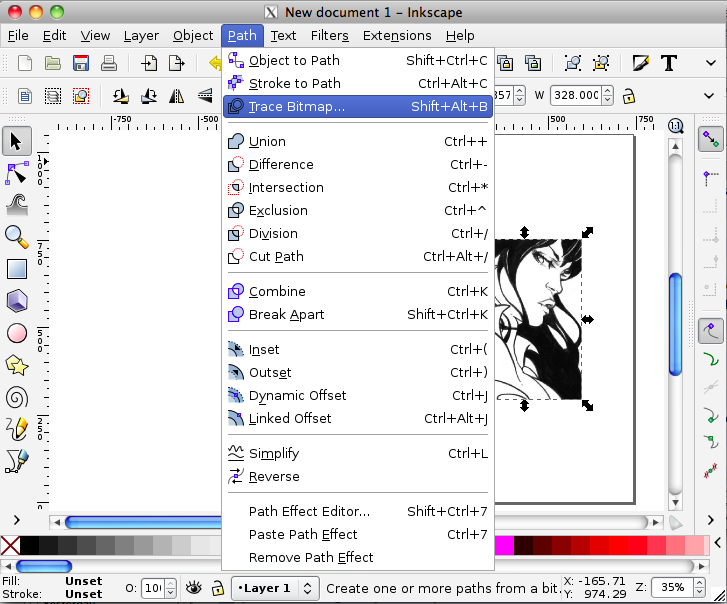Toggle snap to smooth nodes
This screenshot has width=727, height=604.
[711, 443]
